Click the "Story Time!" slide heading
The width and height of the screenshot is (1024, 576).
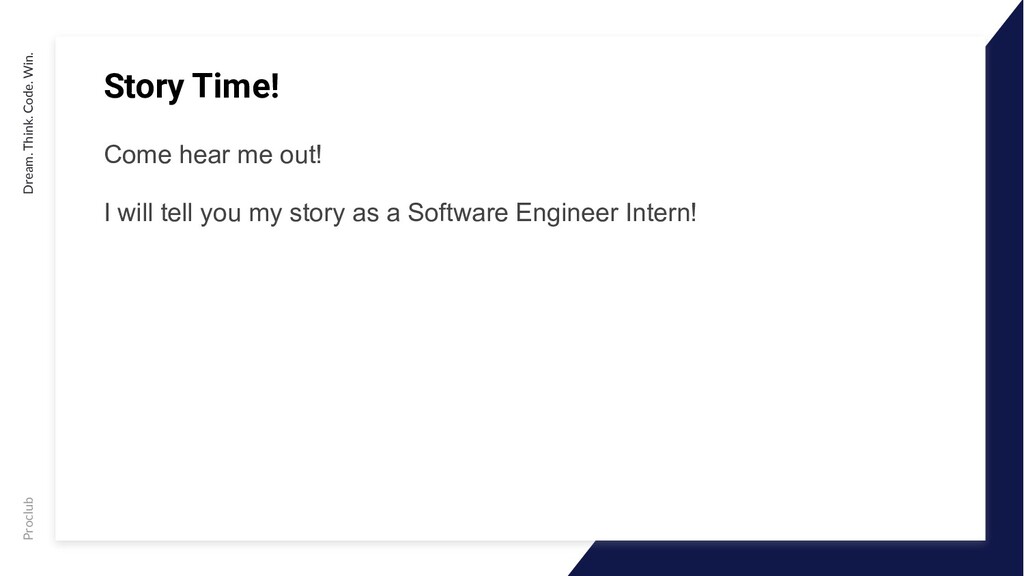191,86
